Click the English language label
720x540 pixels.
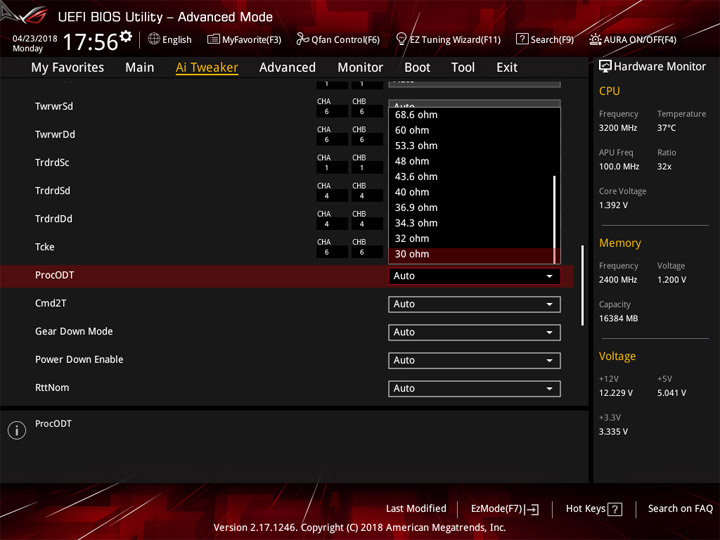pos(177,40)
